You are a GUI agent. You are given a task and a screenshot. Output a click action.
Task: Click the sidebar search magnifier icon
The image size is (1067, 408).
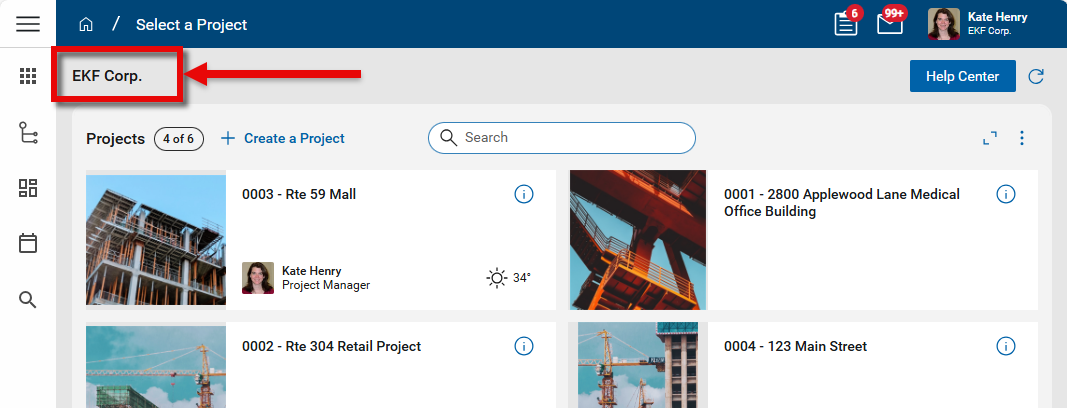coord(28,299)
